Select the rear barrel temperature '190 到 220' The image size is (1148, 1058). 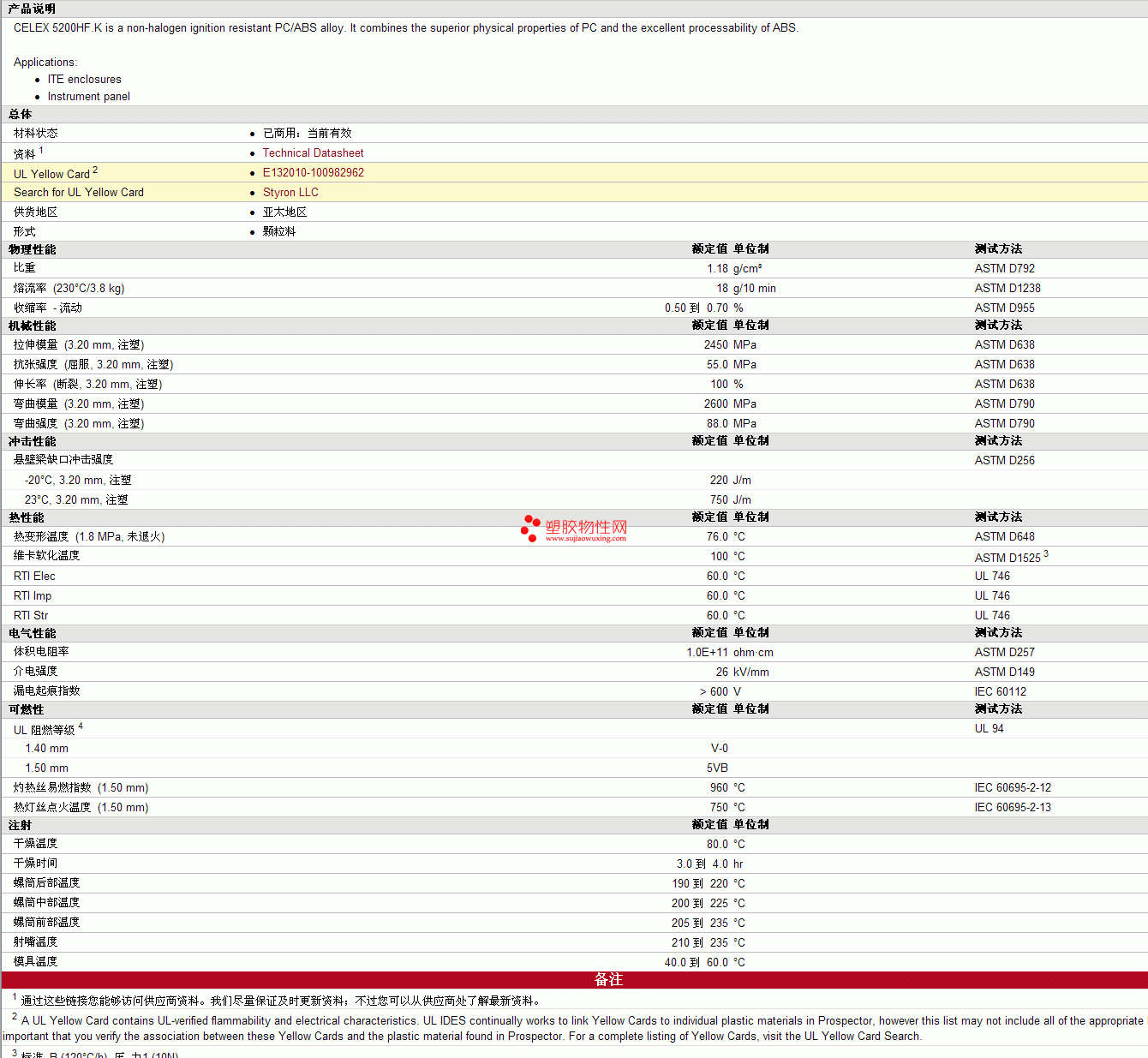coord(700,883)
